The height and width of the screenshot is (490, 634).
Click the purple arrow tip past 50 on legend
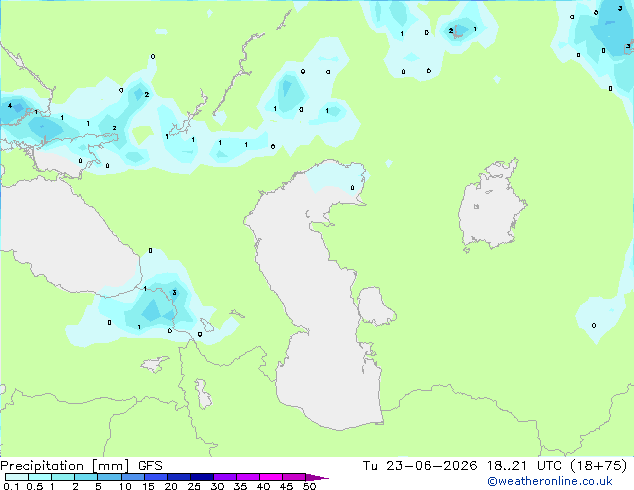coord(317,477)
